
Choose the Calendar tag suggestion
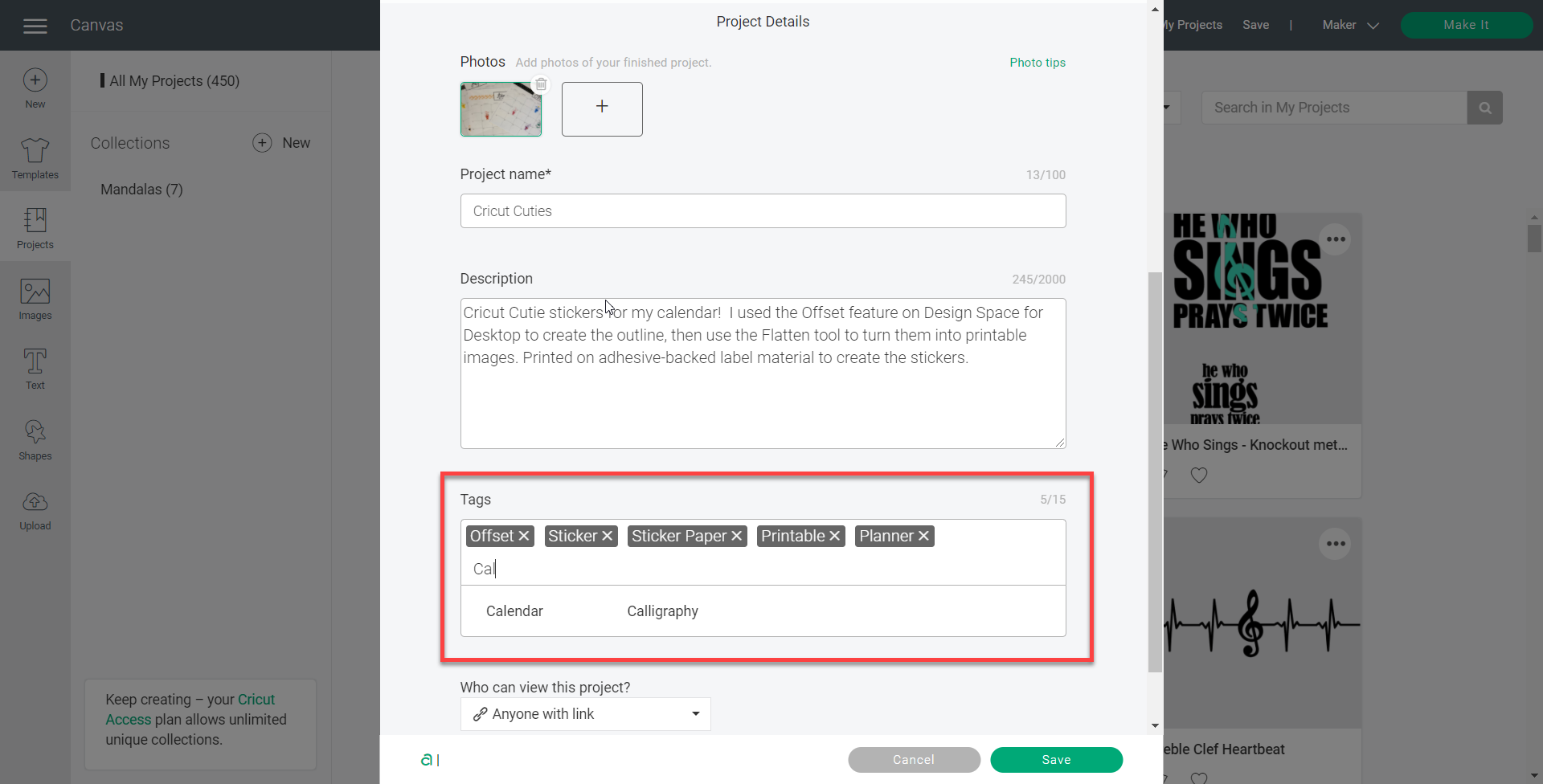tap(514, 611)
